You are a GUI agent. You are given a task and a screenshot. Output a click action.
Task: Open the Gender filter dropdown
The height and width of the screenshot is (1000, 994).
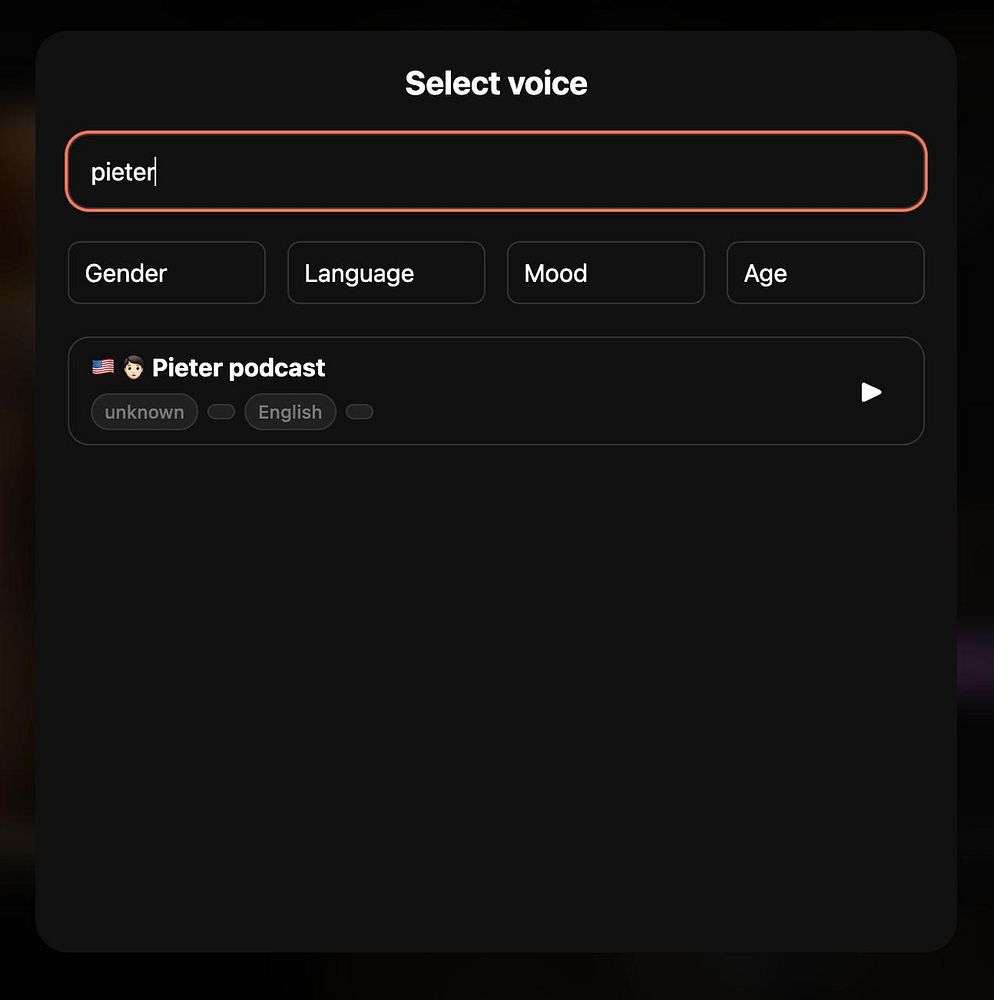click(166, 273)
